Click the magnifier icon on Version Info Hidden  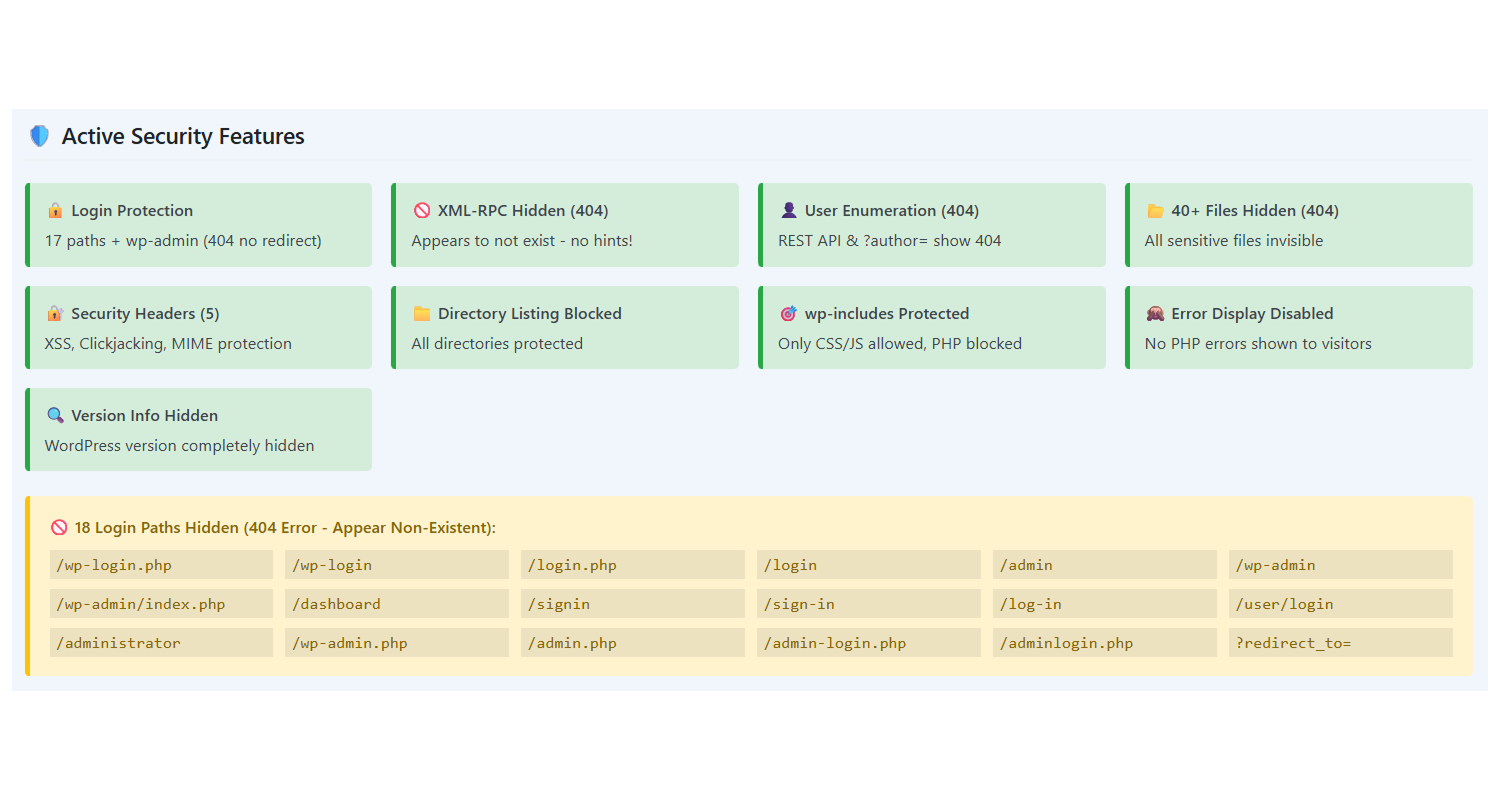click(55, 416)
